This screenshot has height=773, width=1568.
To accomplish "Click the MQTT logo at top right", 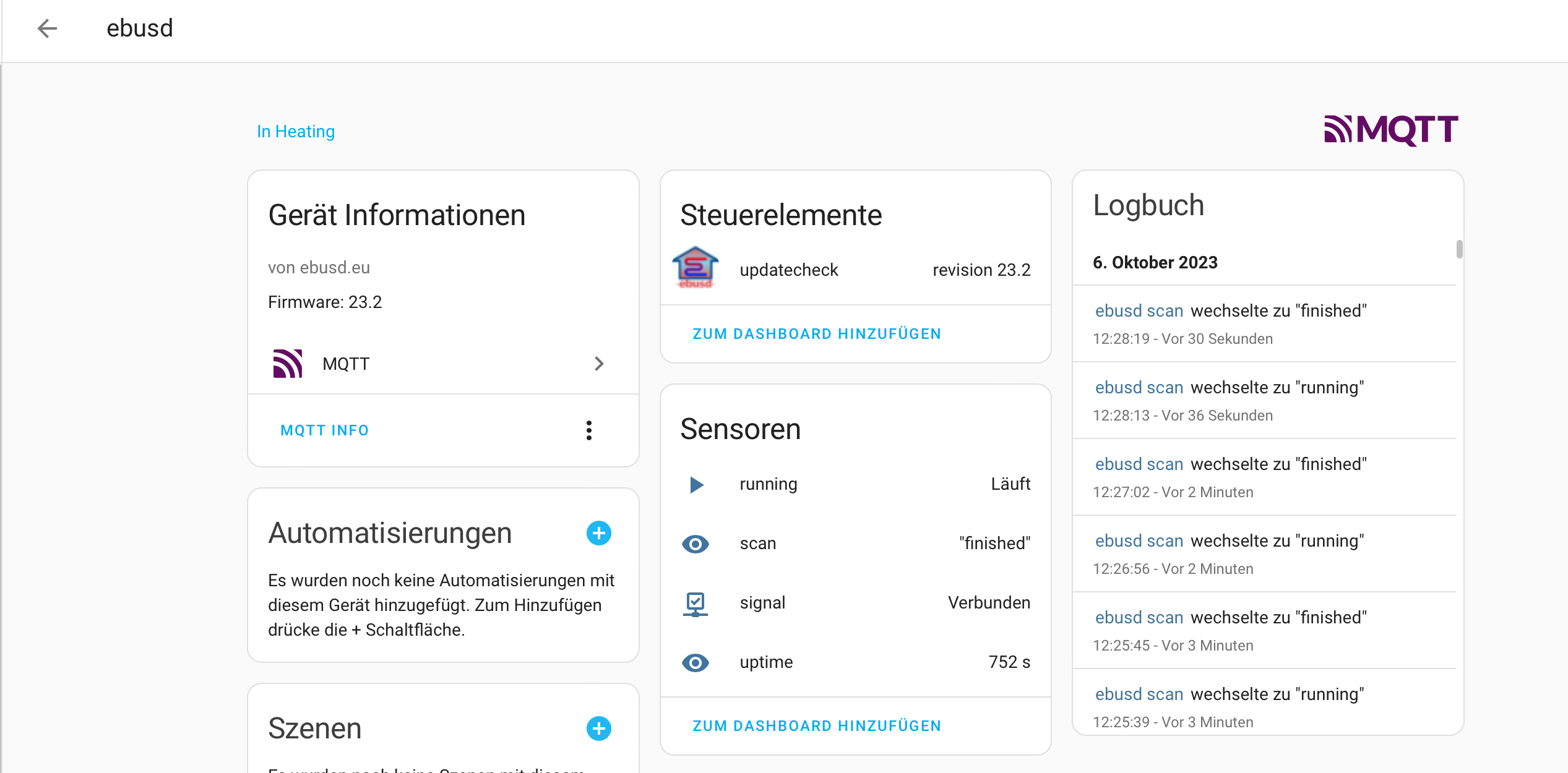I will 1390,130.
